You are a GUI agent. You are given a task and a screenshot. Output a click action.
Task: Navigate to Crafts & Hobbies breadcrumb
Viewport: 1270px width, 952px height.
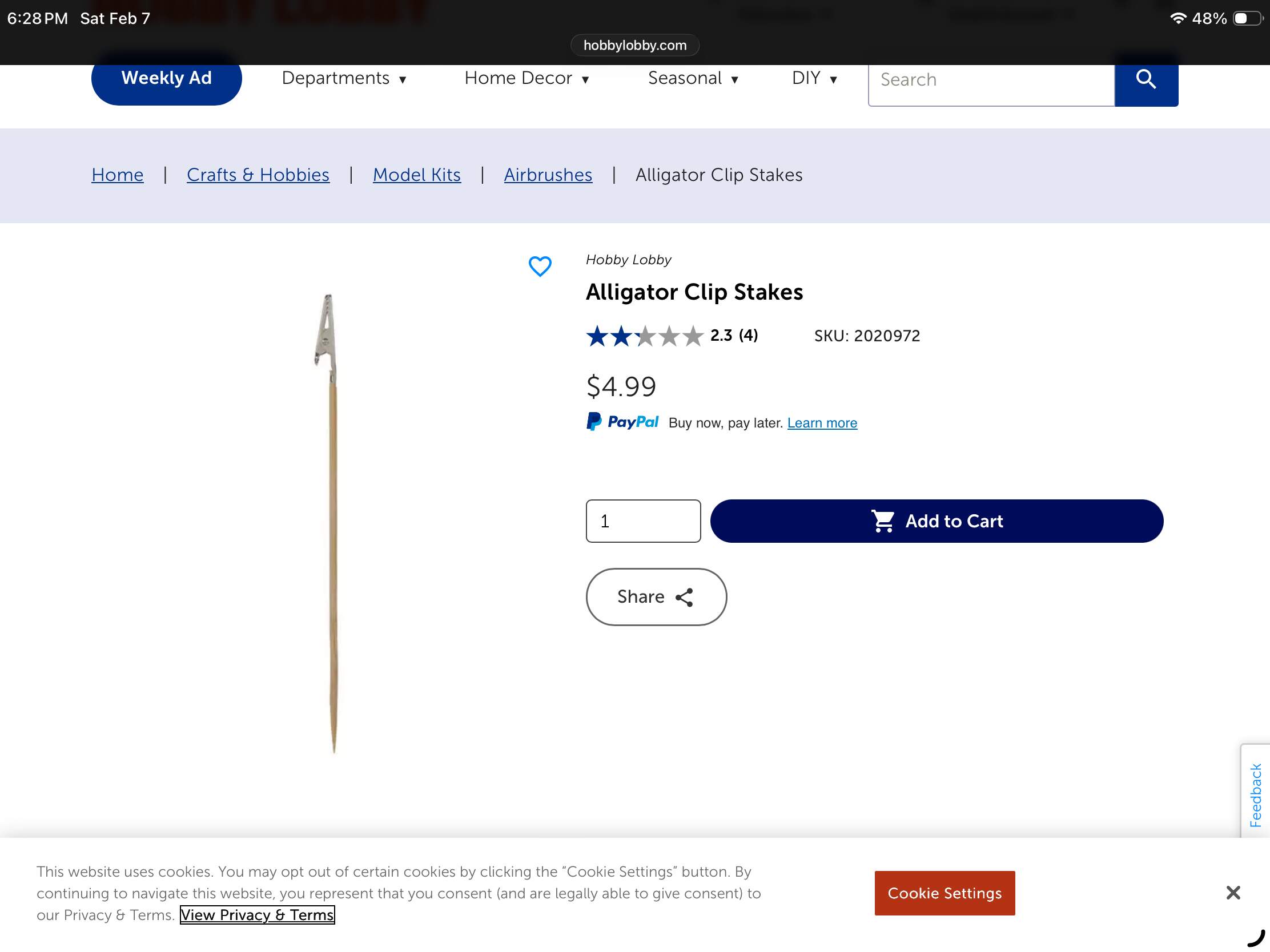(x=258, y=175)
